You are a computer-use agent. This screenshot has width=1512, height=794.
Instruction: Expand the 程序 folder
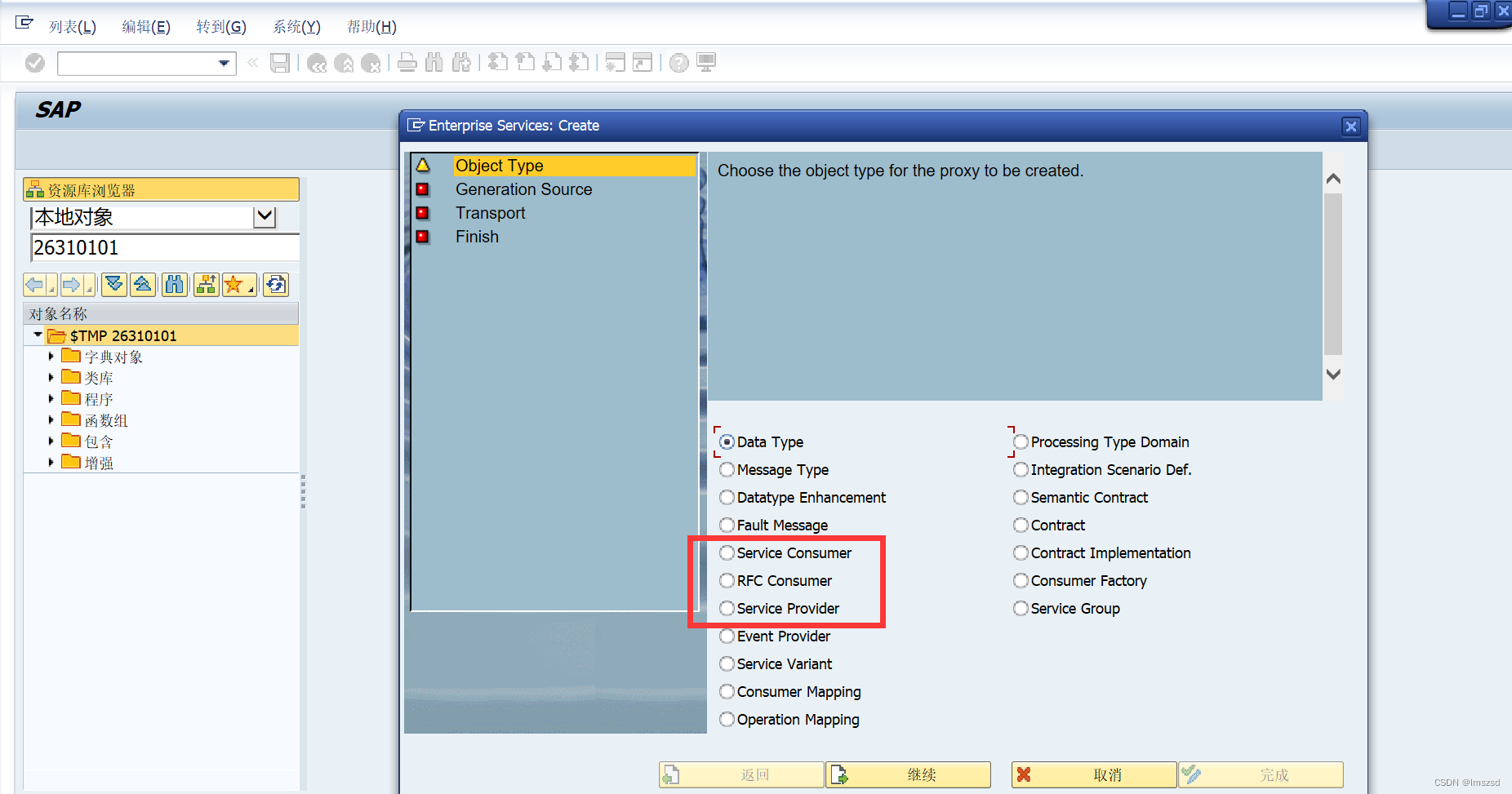point(51,399)
